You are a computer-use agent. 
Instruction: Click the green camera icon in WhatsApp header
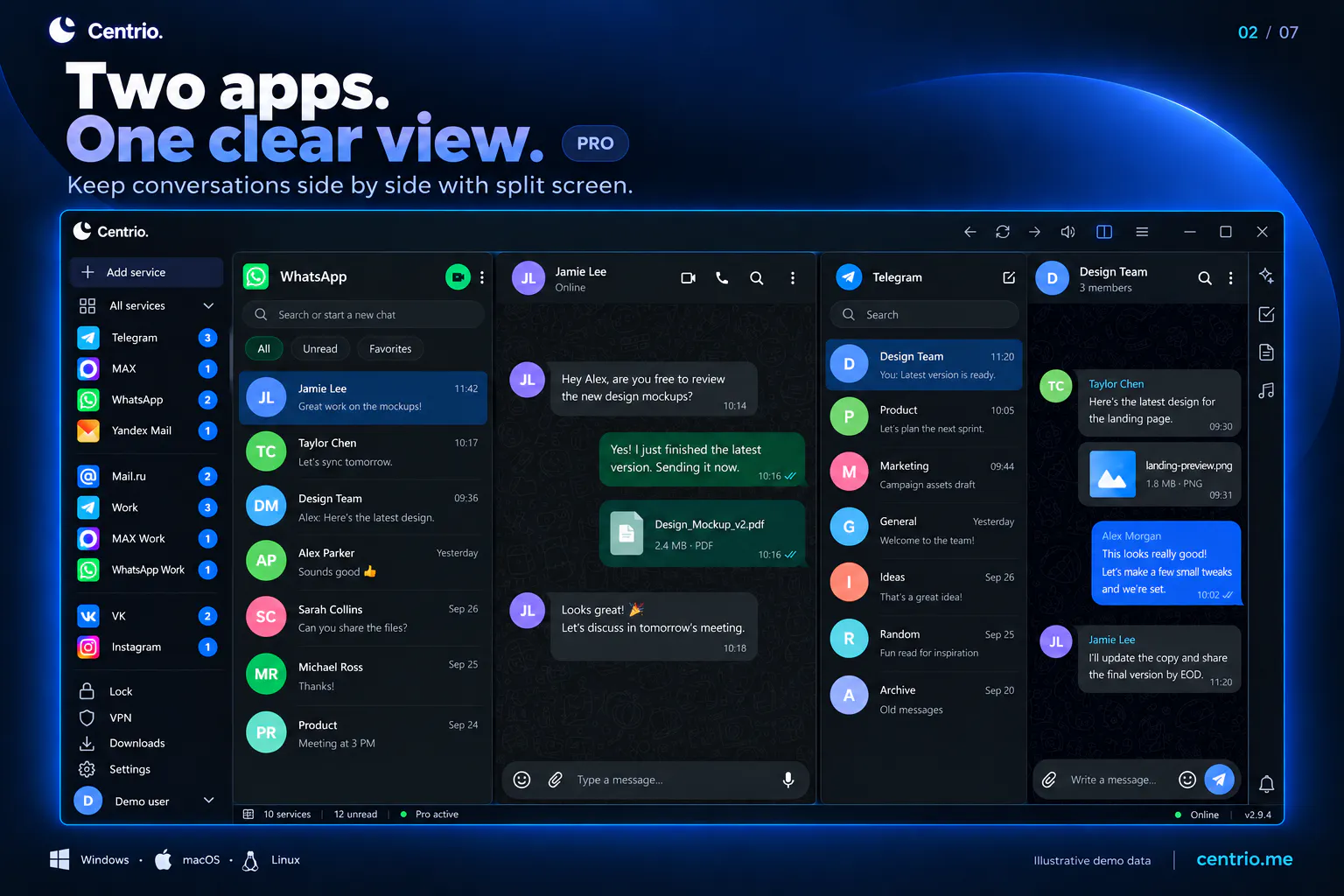458,277
